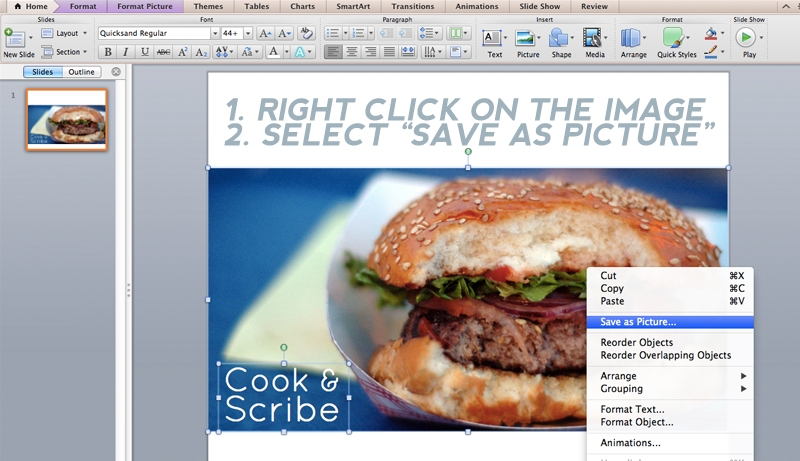Decrease the paragraph indent level
Viewport: 800px width, 461px height.
pyautogui.click(x=387, y=33)
